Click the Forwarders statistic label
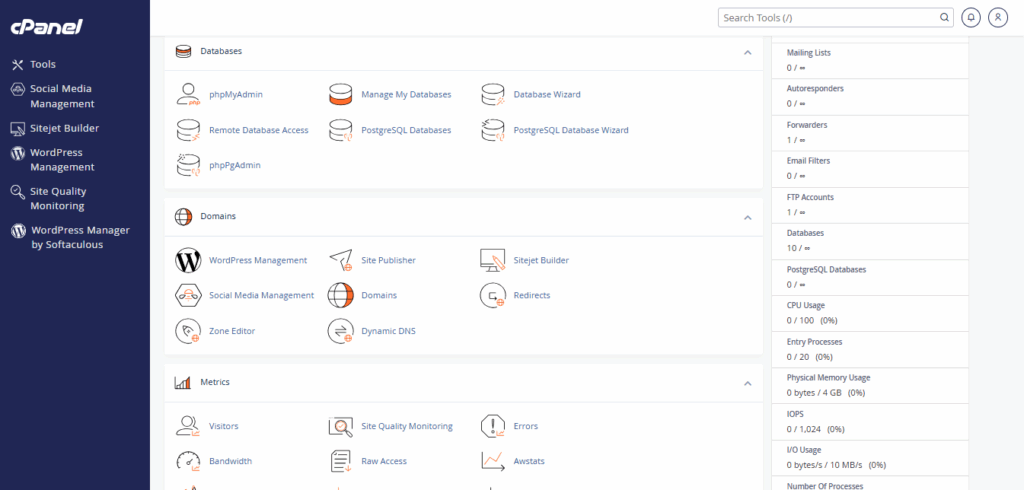 tap(807, 125)
